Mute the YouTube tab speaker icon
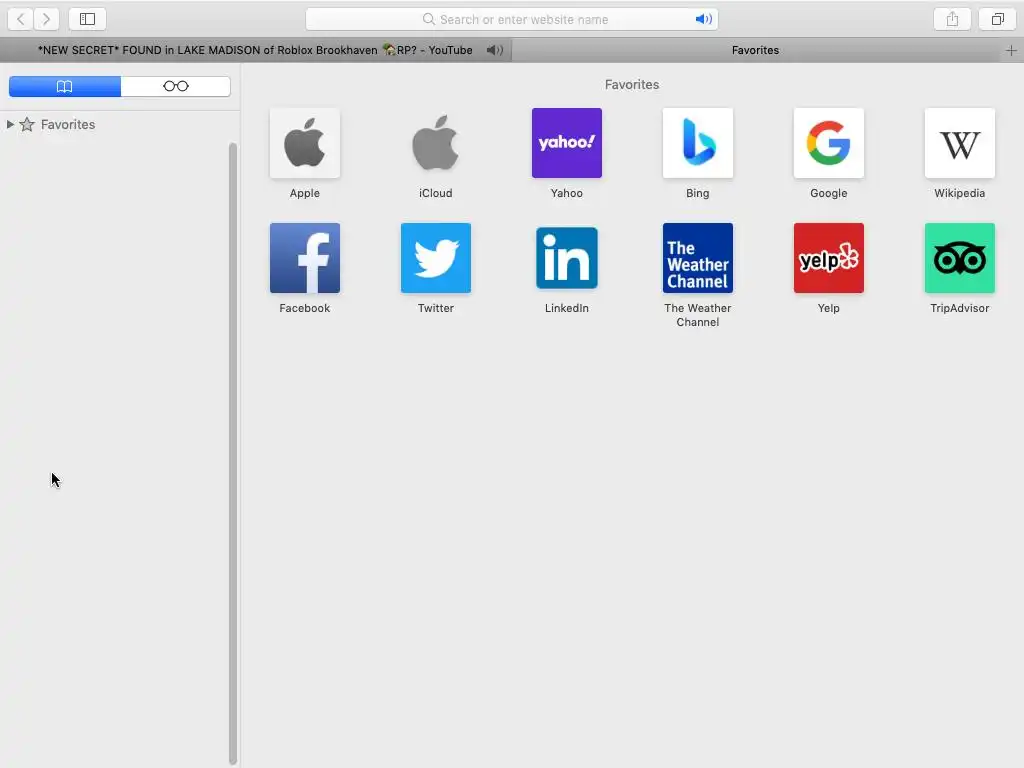 [494, 50]
